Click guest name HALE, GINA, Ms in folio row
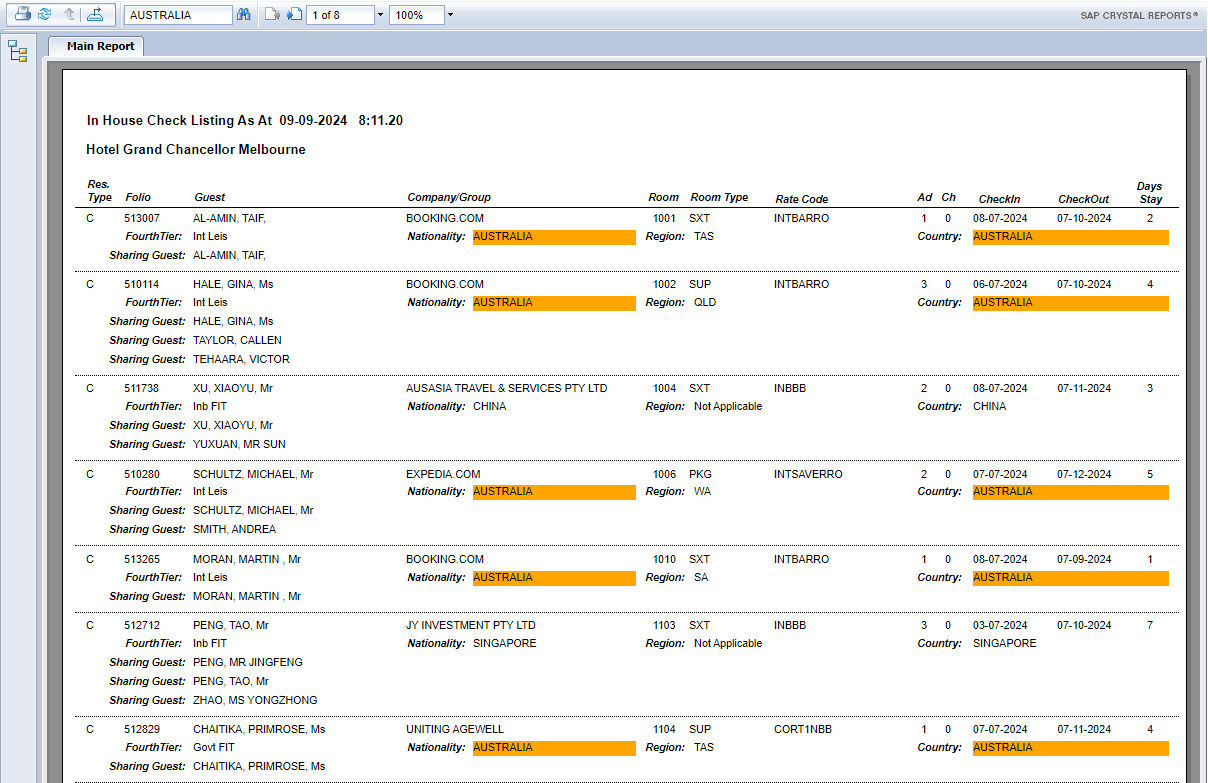1208x783 pixels. [x=233, y=284]
